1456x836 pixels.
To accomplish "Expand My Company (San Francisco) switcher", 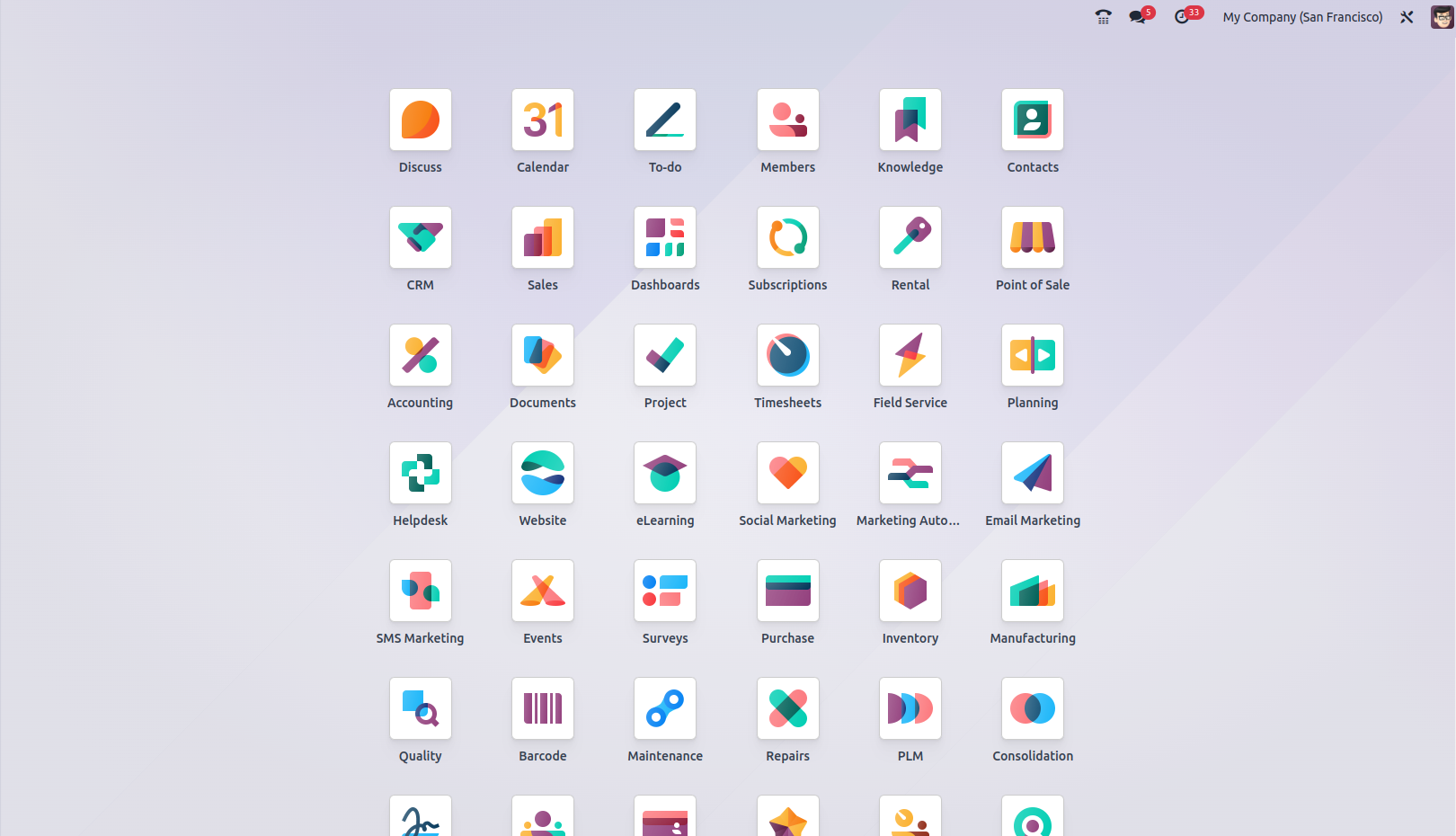I will pos(1301,17).
